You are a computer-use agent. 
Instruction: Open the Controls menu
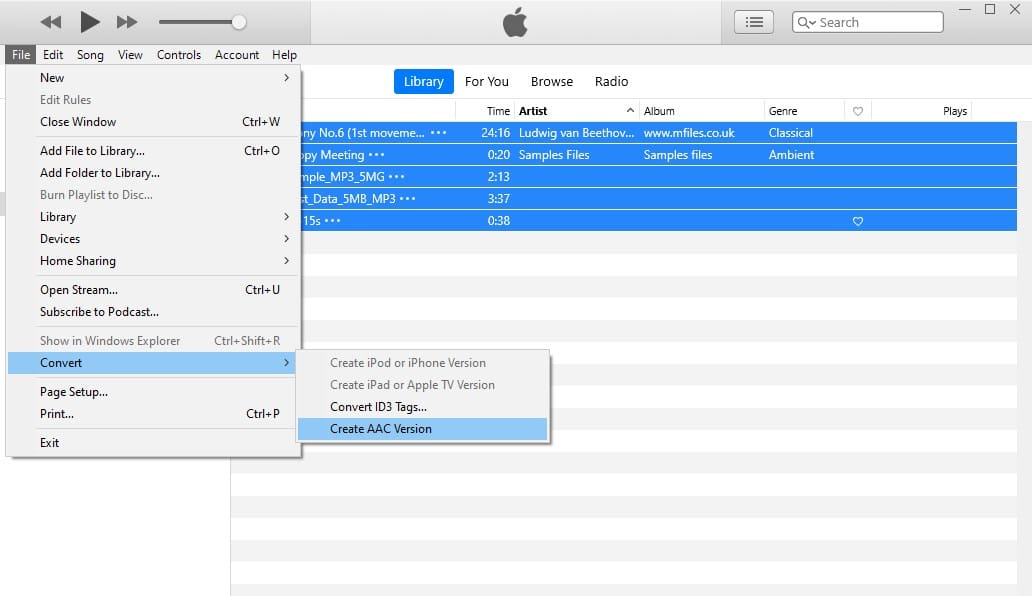click(x=178, y=55)
